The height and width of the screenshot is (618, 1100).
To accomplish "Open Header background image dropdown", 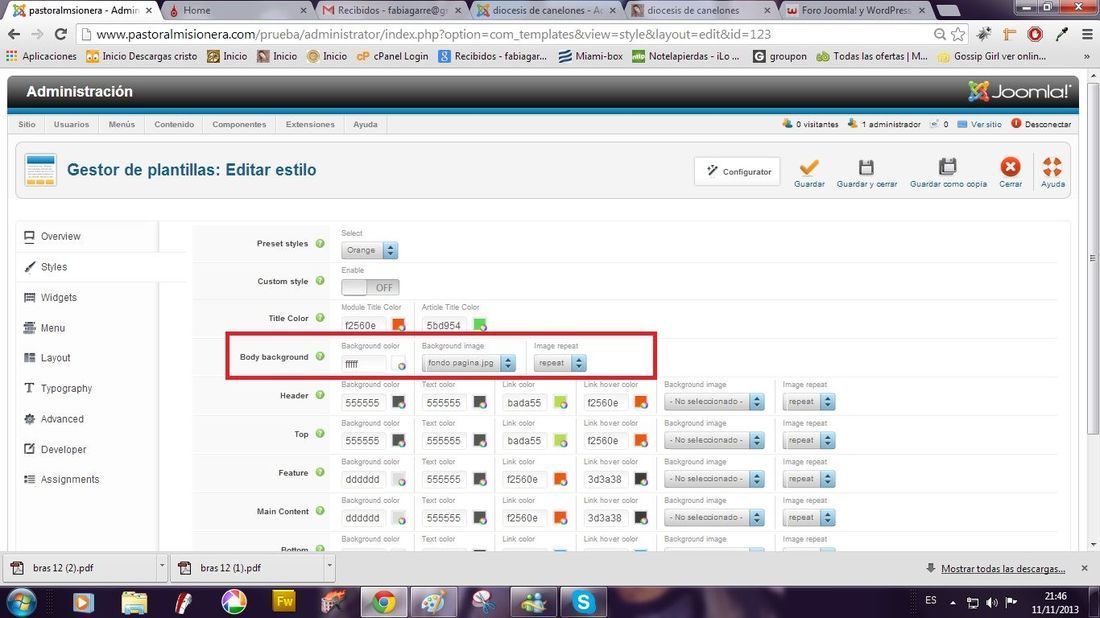I will pos(713,402).
